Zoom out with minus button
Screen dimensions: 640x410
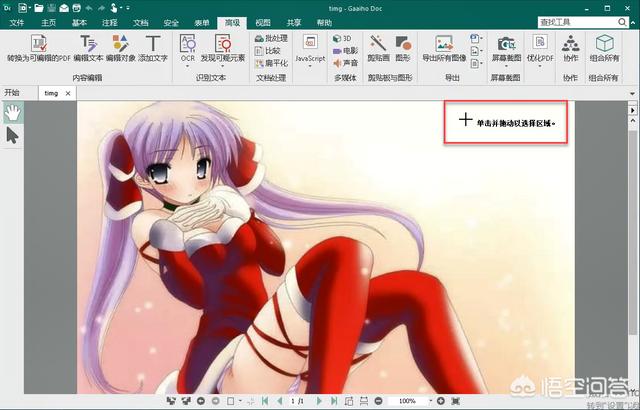coord(378,401)
